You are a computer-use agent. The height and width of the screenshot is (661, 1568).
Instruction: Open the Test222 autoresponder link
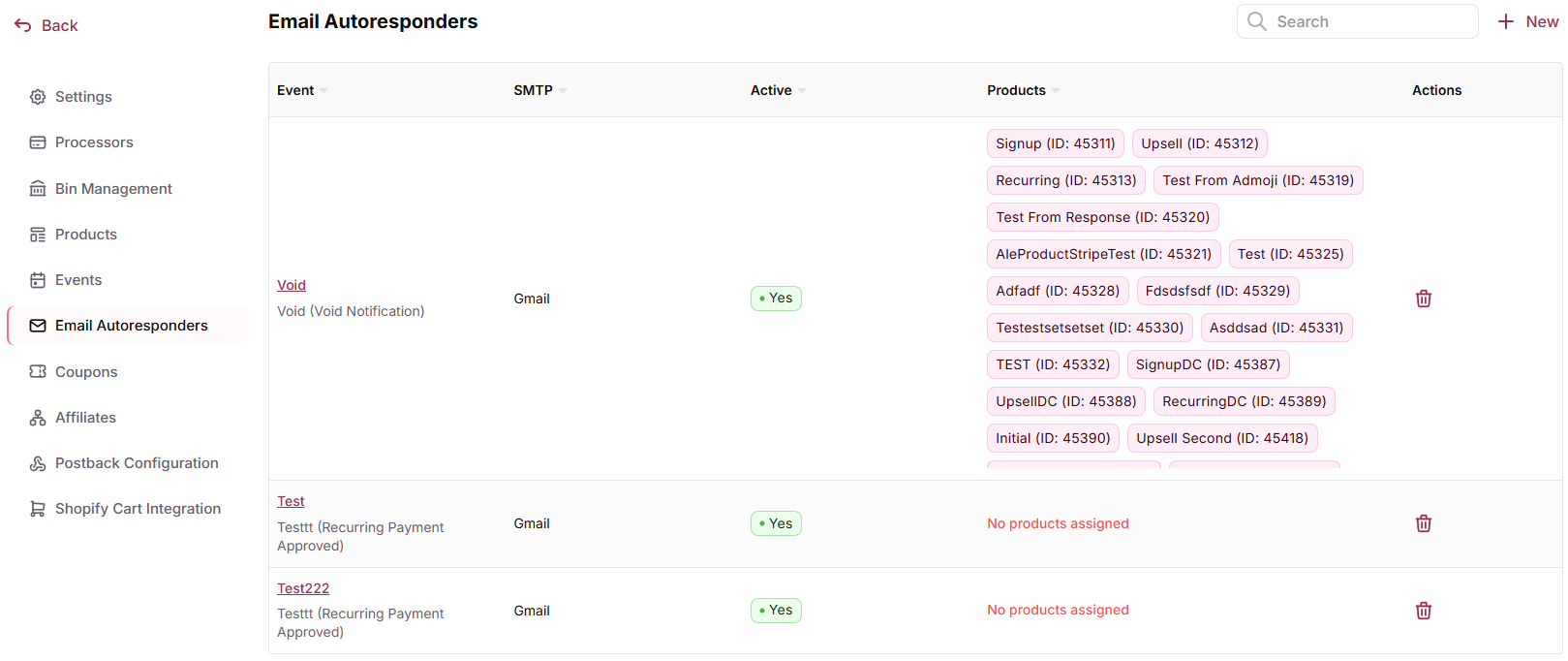point(303,588)
